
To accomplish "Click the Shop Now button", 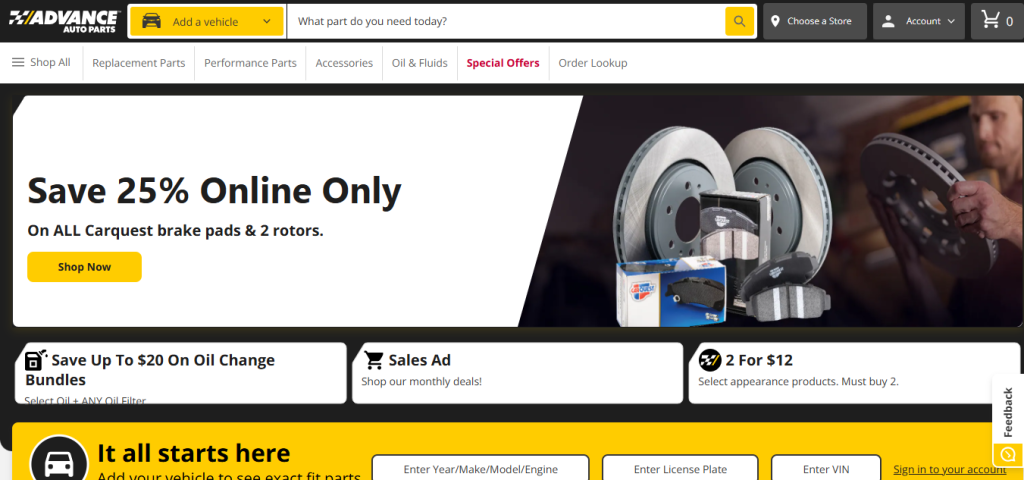I will (x=84, y=266).
